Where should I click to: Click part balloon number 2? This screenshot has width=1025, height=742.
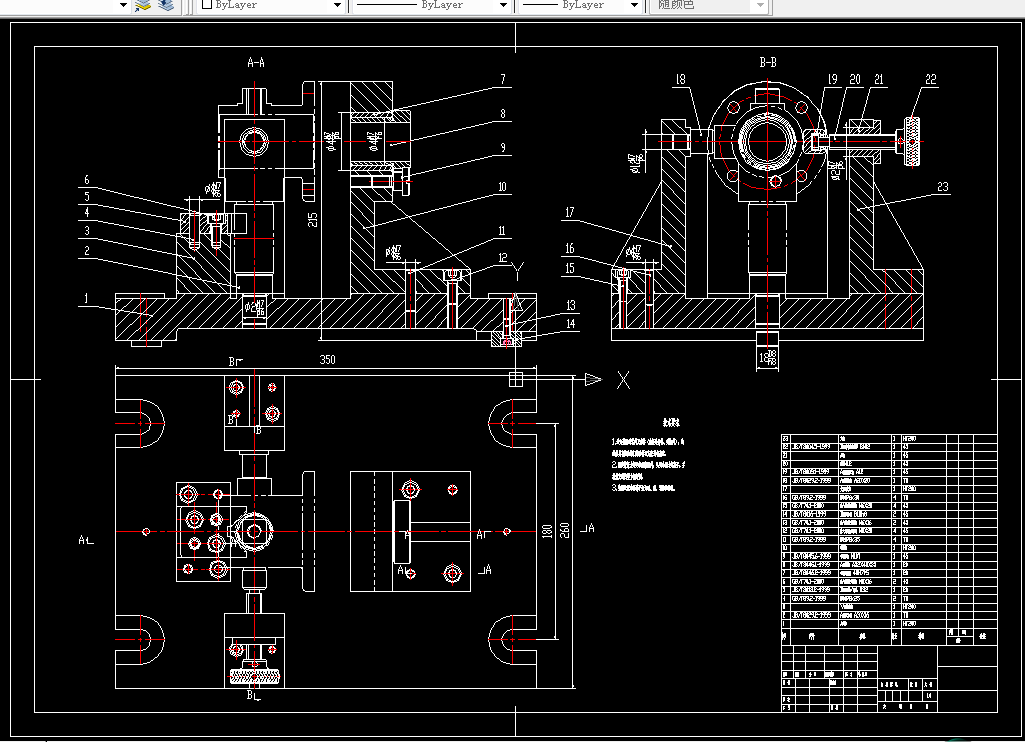tap(86, 250)
